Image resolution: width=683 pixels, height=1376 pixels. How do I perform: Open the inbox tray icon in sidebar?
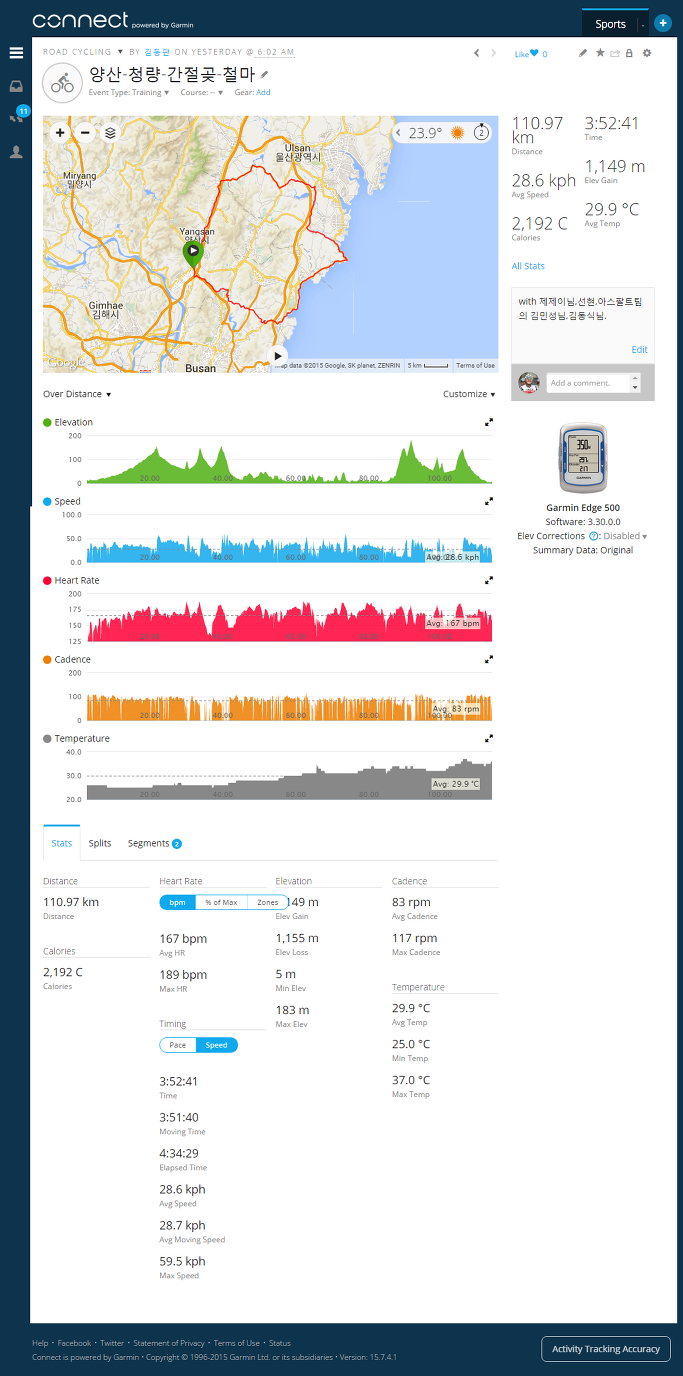[x=16, y=86]
